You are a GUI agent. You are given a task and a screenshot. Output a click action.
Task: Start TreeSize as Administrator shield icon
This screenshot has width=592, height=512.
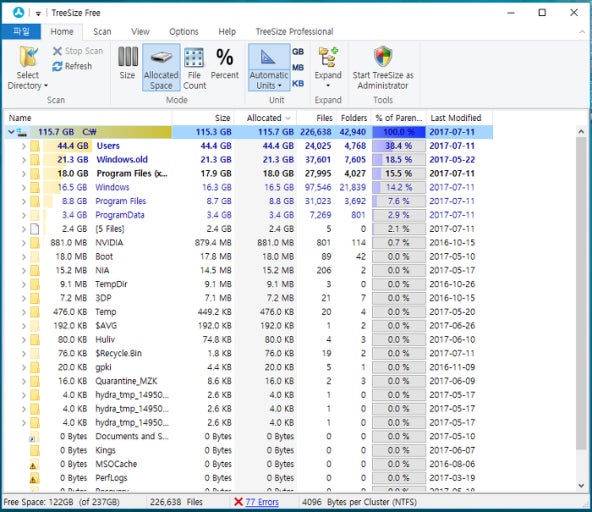383,56
